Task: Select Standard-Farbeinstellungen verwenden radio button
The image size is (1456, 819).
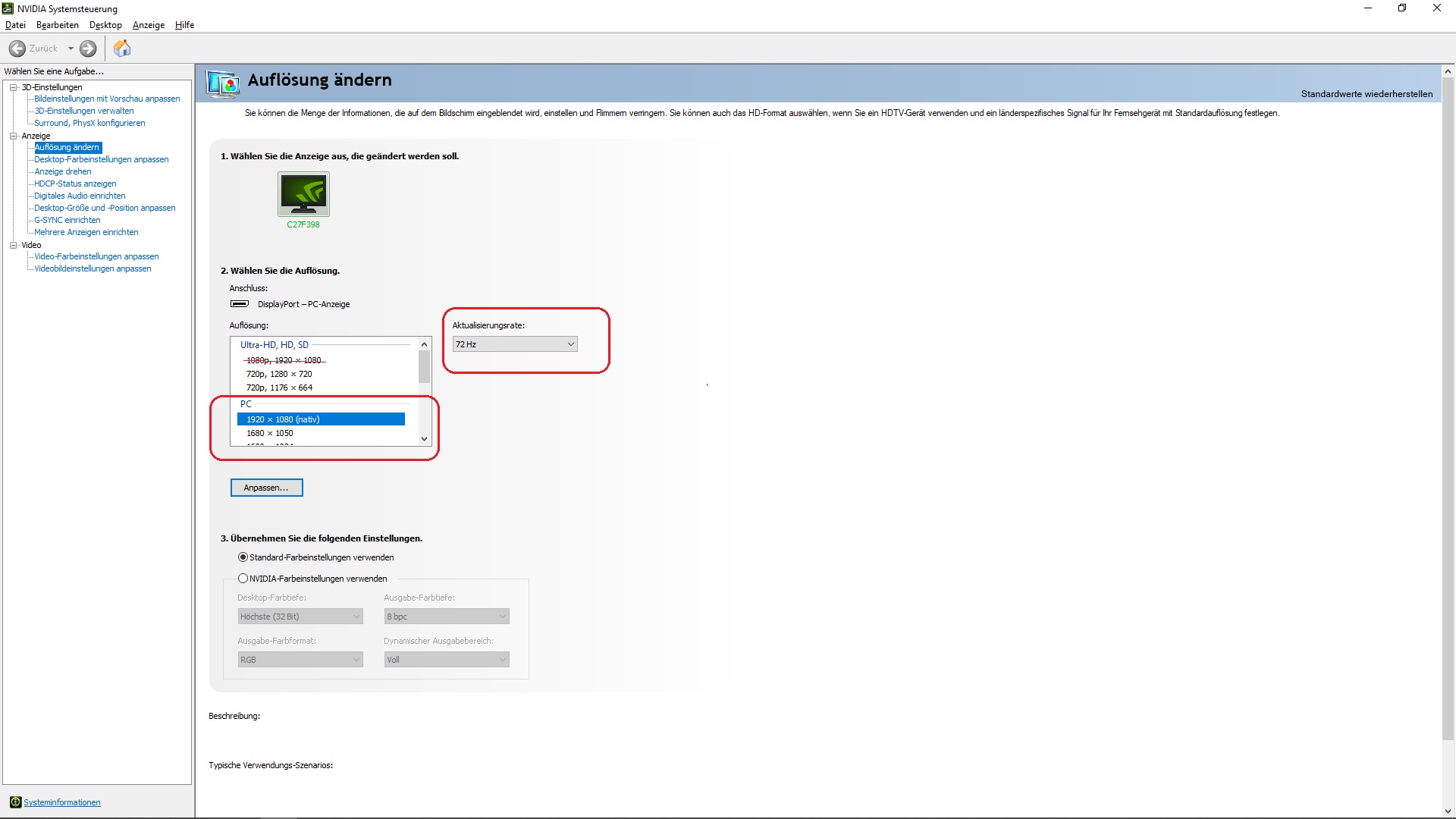Action: click(243, 557)
